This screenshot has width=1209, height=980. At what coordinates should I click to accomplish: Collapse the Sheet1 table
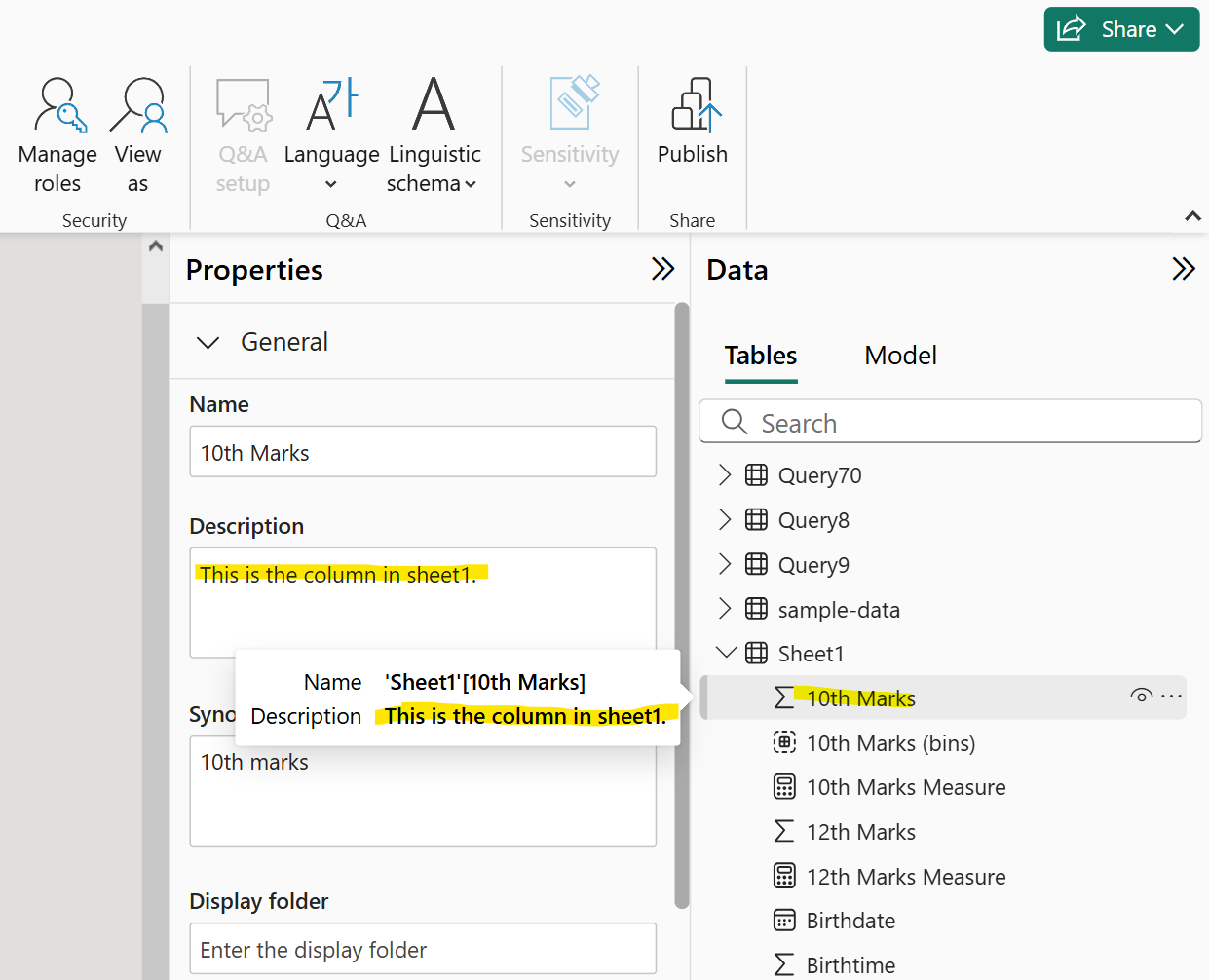point(725,653)
